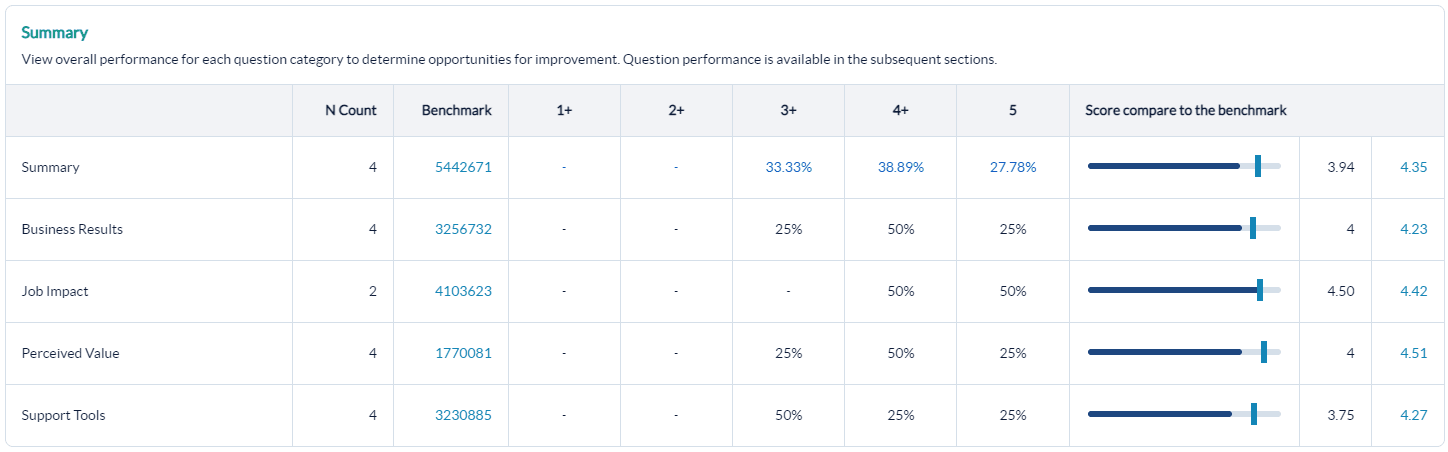This screenshot has height=452, width=1448.
Task: Click Perceived Value benchmark 1770081
Action: pyautogui.click(x=463, y=353)
